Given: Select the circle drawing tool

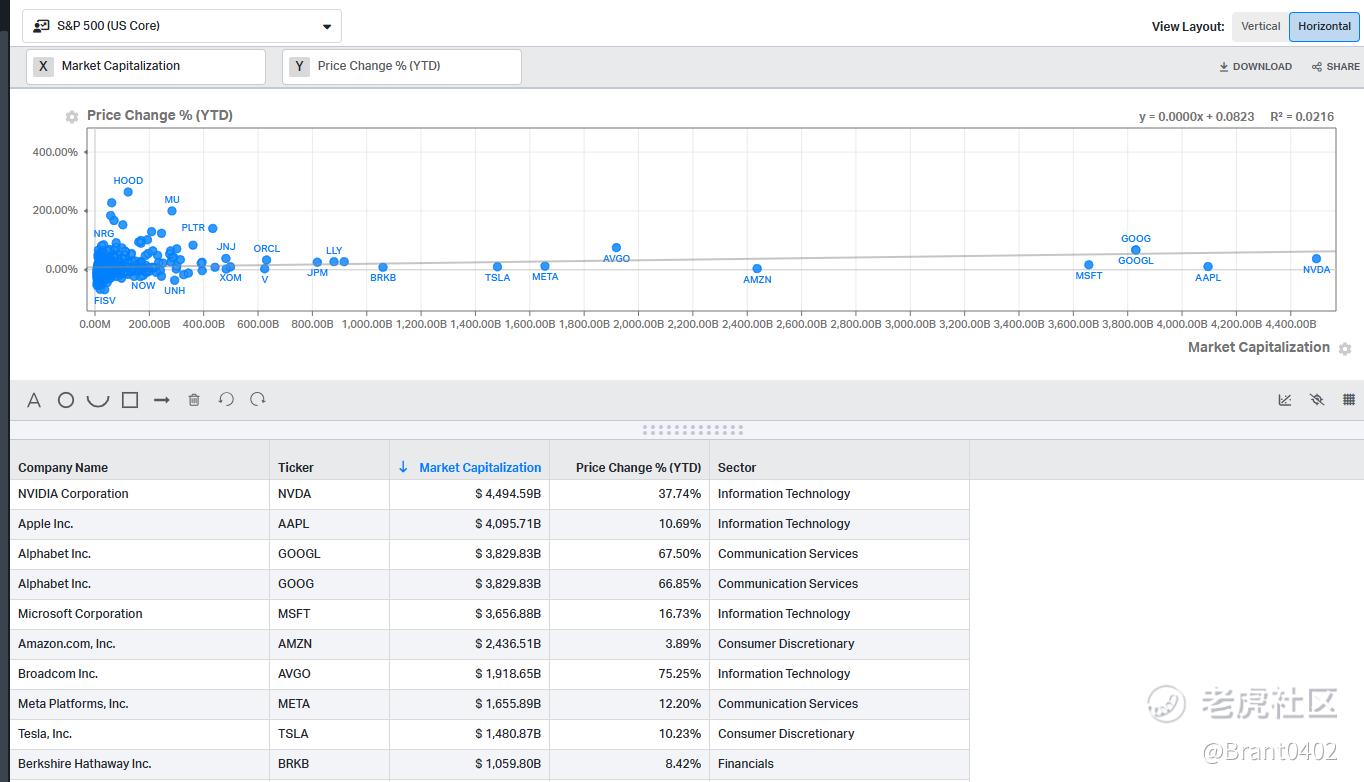Looking at the screenshot, I should [x=66, y=400].
